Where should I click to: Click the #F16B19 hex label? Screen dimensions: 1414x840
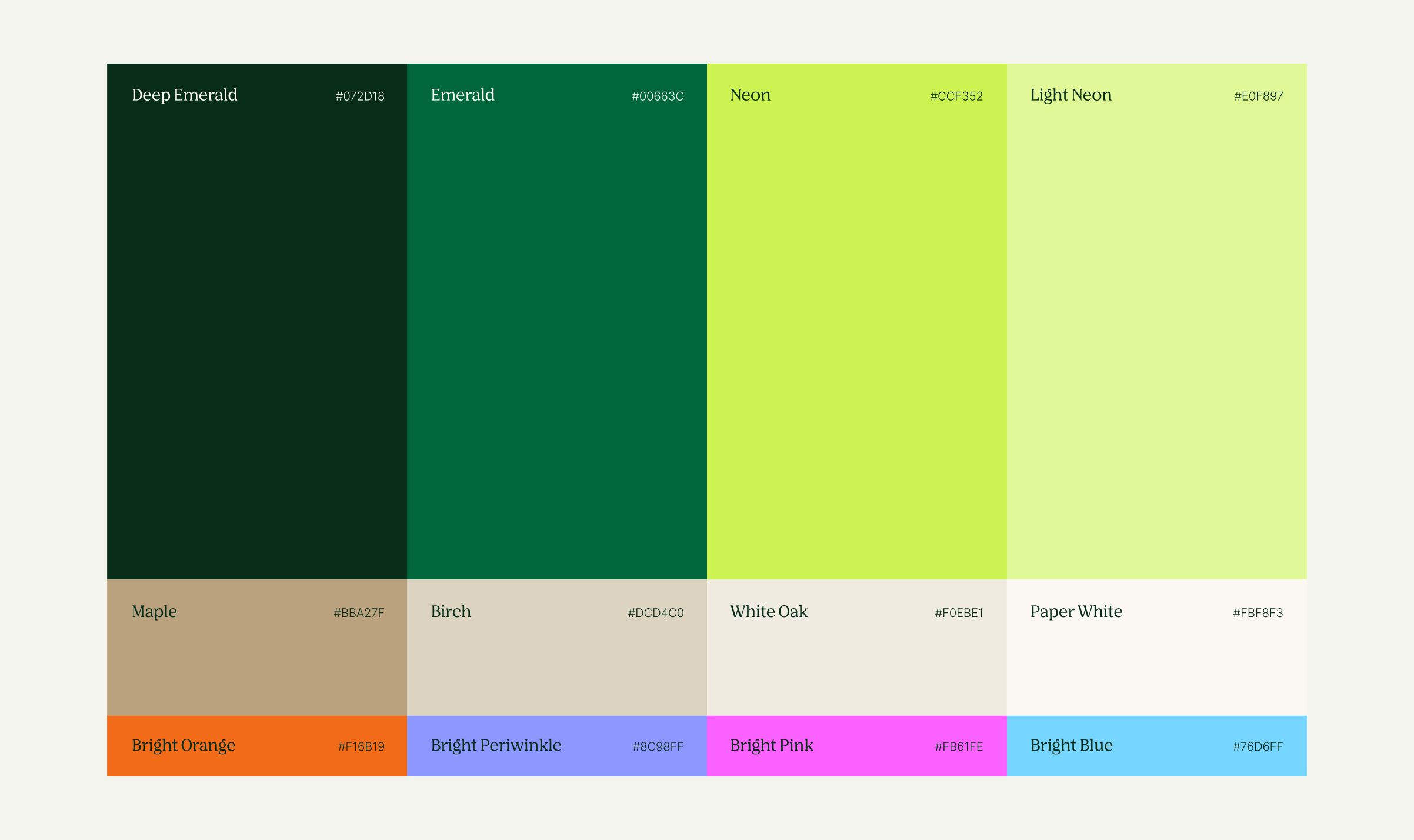point(361,746)
